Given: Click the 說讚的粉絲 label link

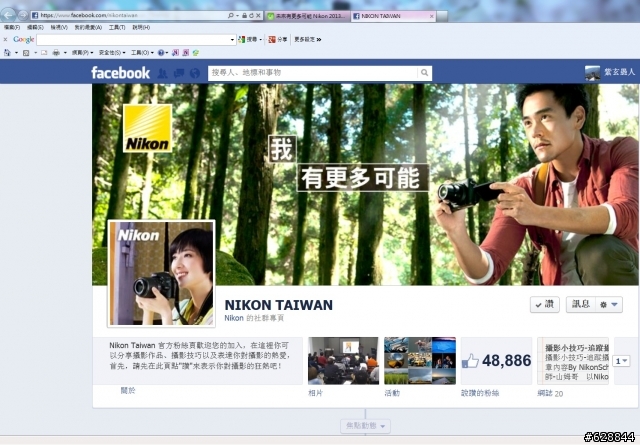Looking at the screenshot, I should (x=480, y=393).
